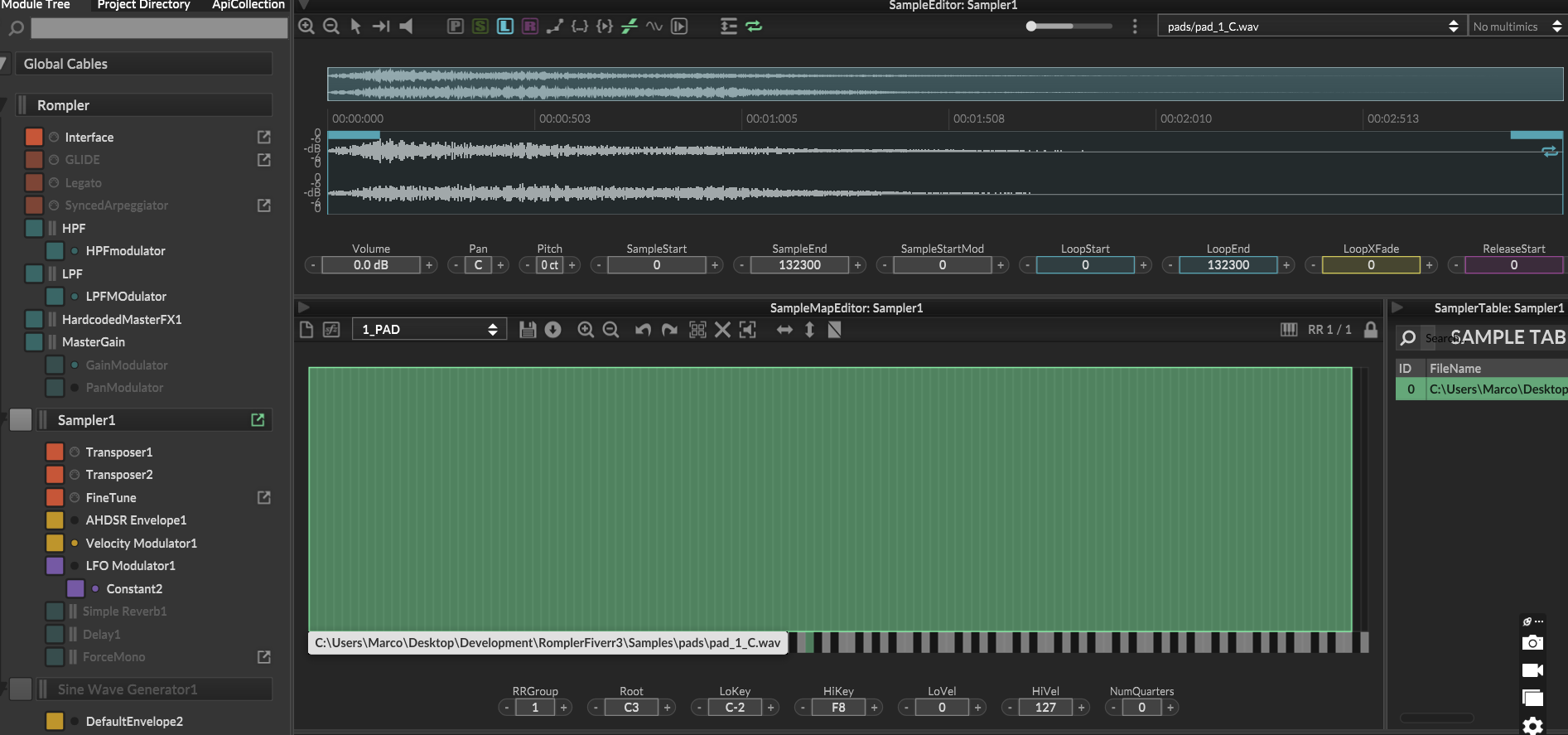The image size is (1568, 735).
Task: Select LFO Modulator1 in tree
Action: point(130,566)
